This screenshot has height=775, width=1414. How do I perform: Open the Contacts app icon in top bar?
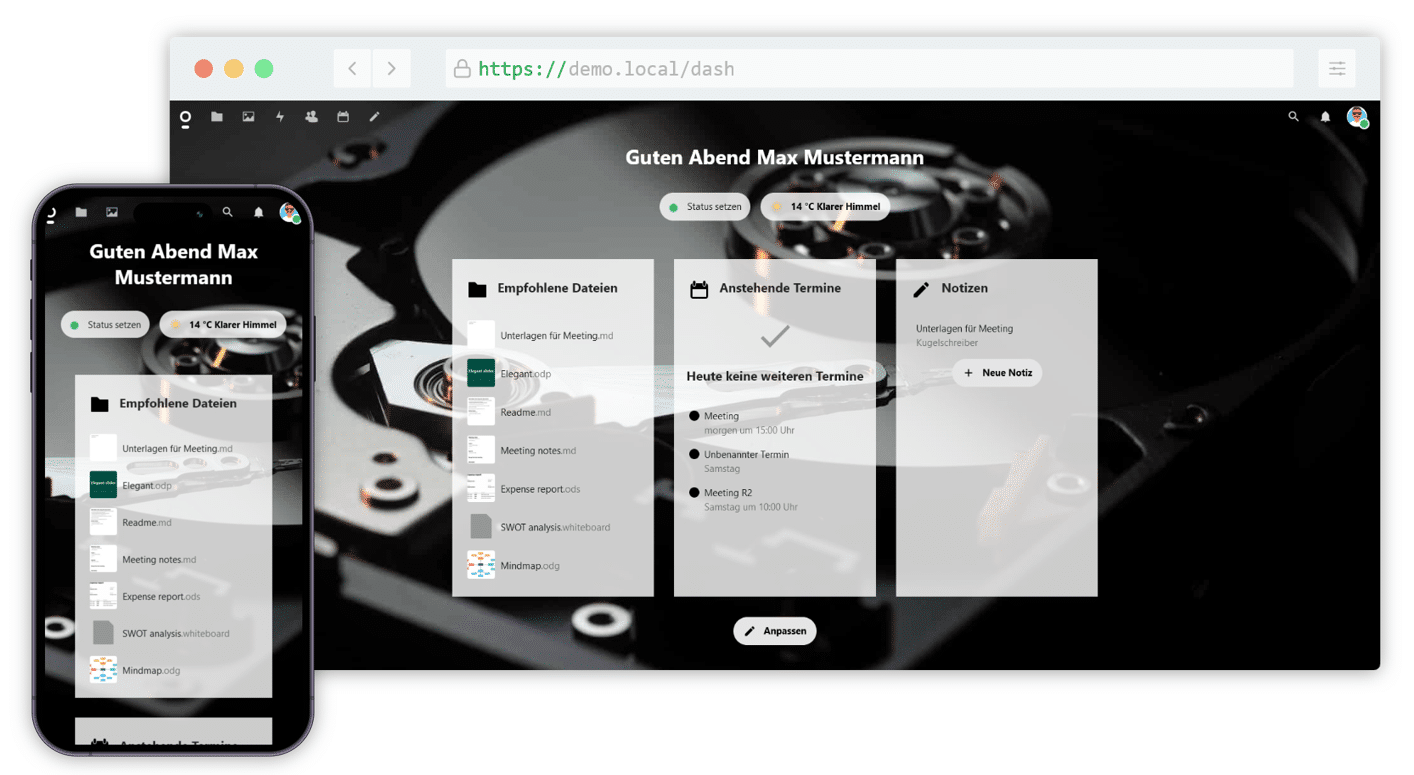pyautogui.click(x=311, y=117)
